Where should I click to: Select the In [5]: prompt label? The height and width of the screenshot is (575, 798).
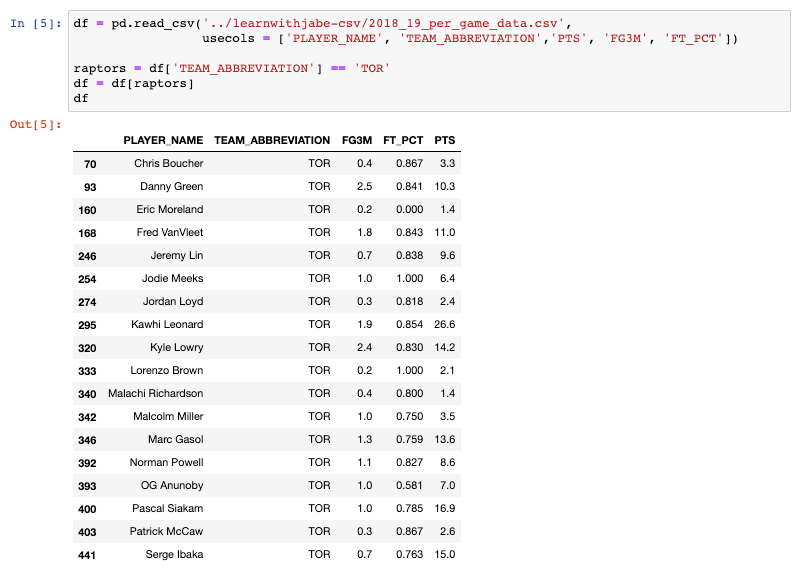[x=36, y=23]
